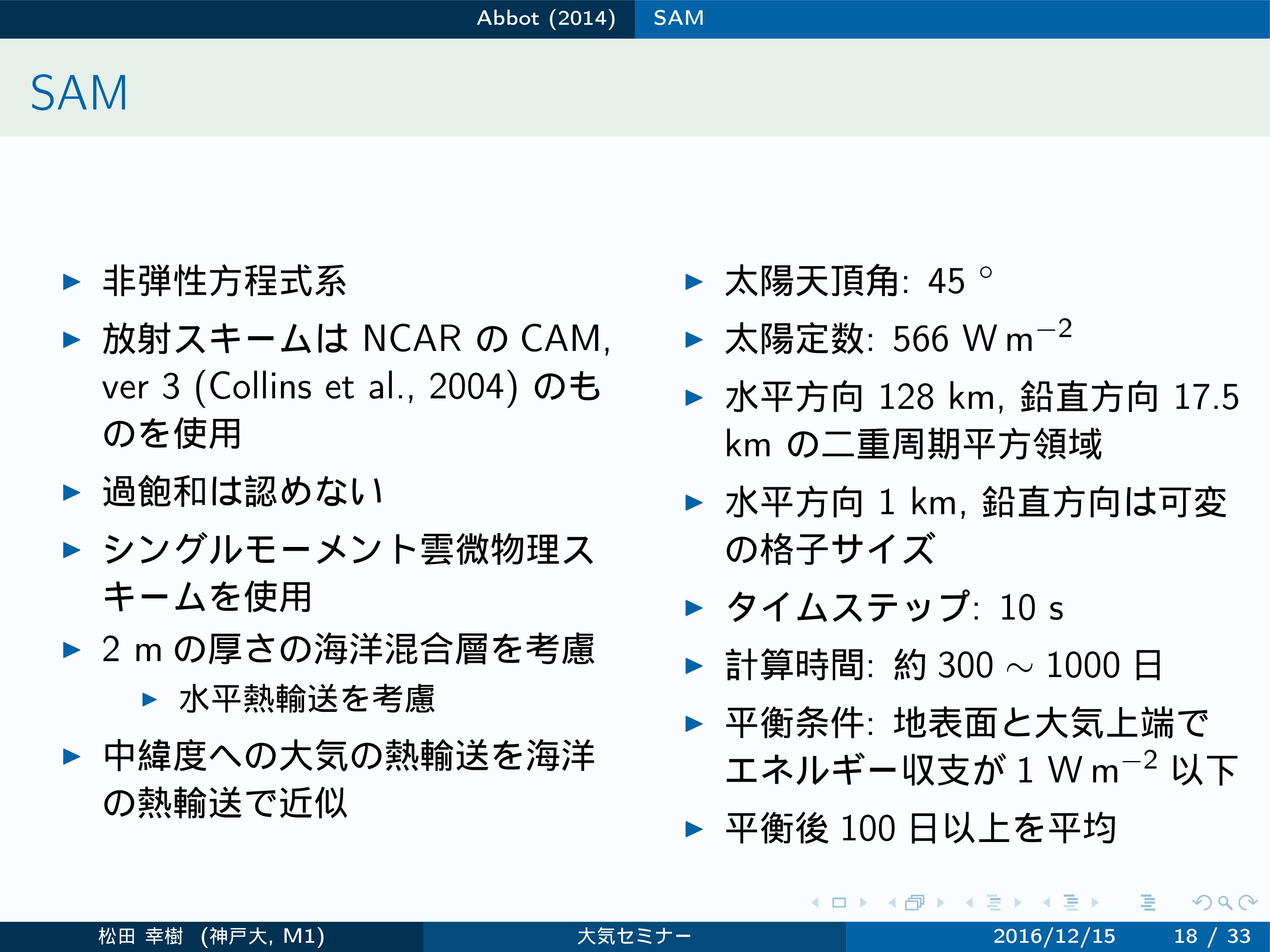Screen dimensions: 1270x952
Task: Click the section navigation lines icon
Action: (x=1071, y=902)
